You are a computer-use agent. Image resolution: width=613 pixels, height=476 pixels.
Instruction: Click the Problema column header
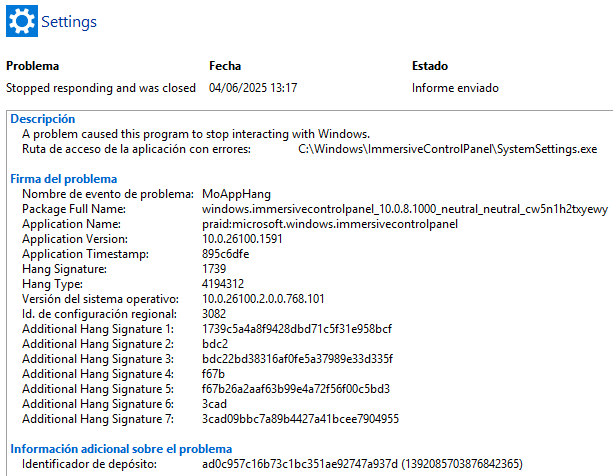(x=32, y=66)
